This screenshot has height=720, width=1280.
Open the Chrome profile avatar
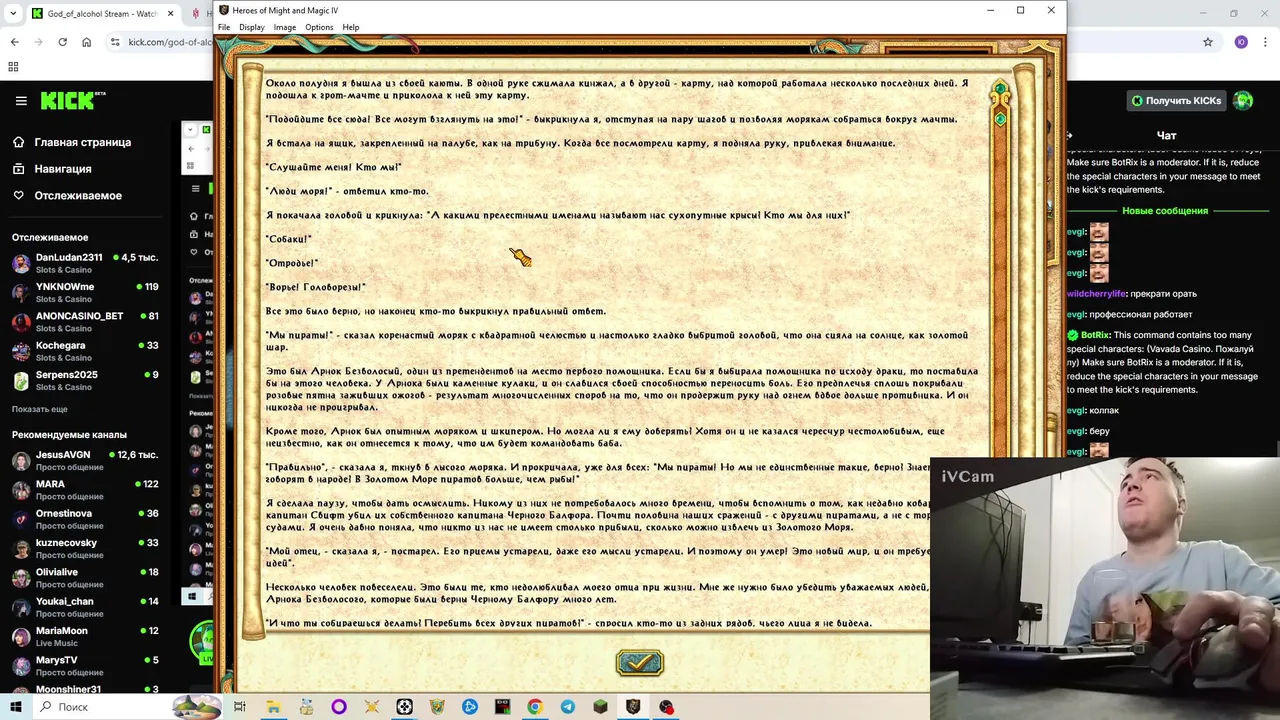(x=1241, y=42)
